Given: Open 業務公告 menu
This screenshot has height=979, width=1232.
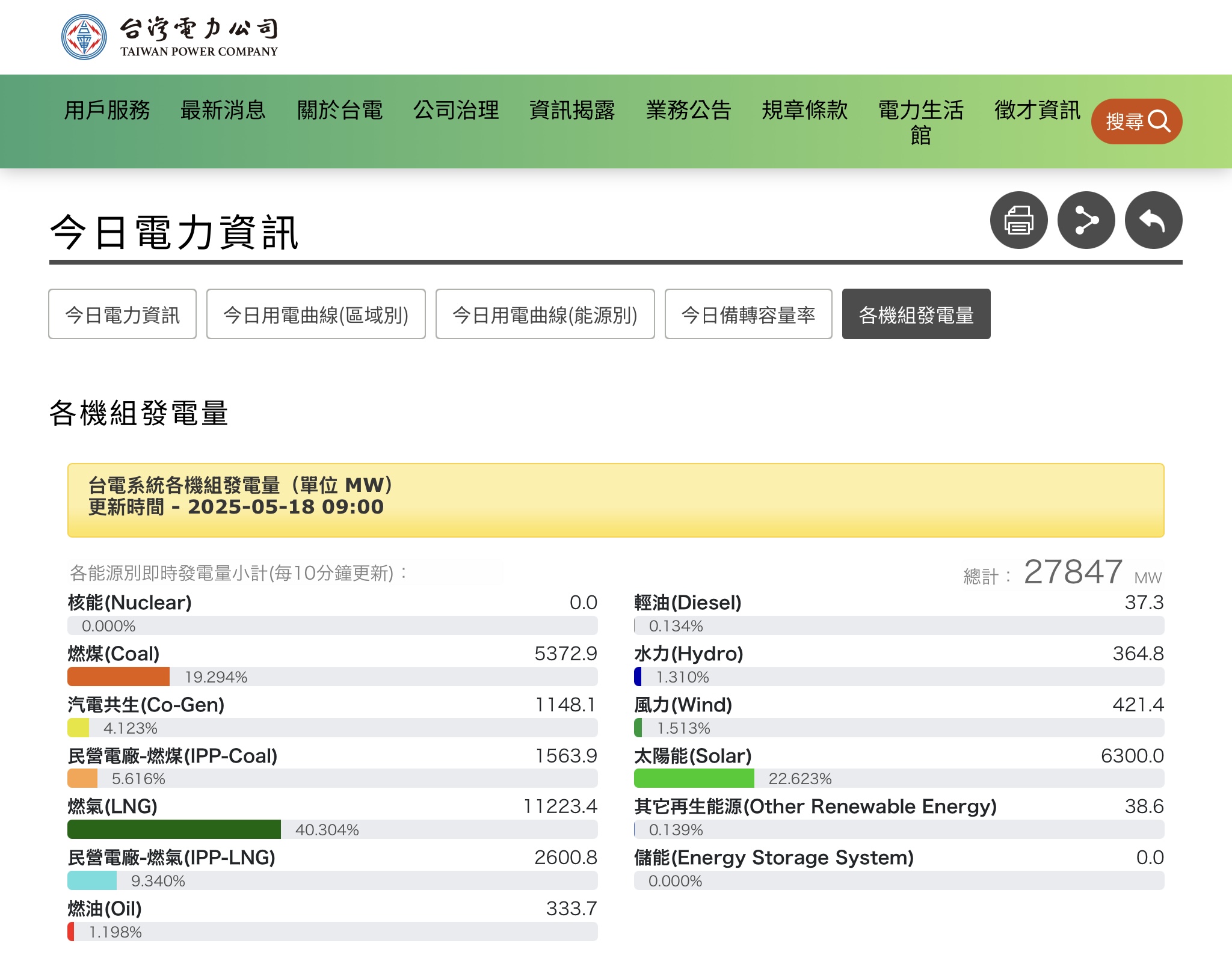Looking at the screenshot, I should coord(688,110).
